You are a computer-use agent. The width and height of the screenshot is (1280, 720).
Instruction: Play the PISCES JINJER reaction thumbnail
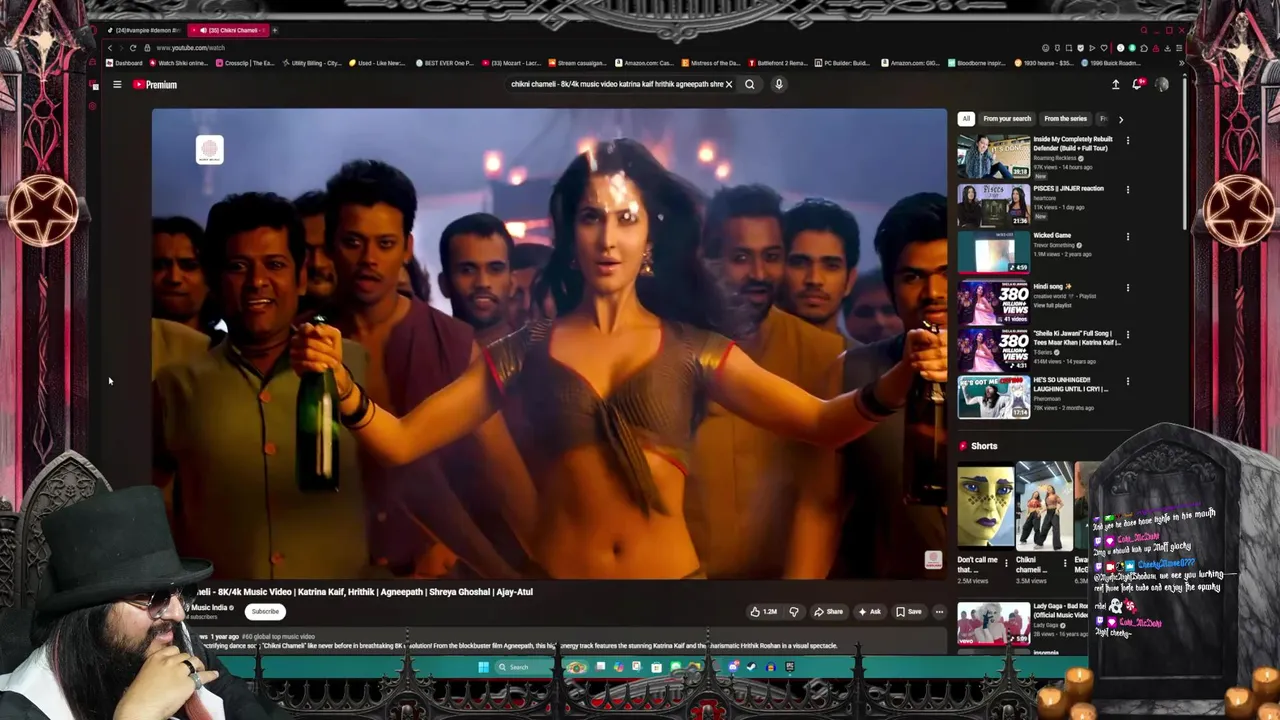click(x=993, y=205)
